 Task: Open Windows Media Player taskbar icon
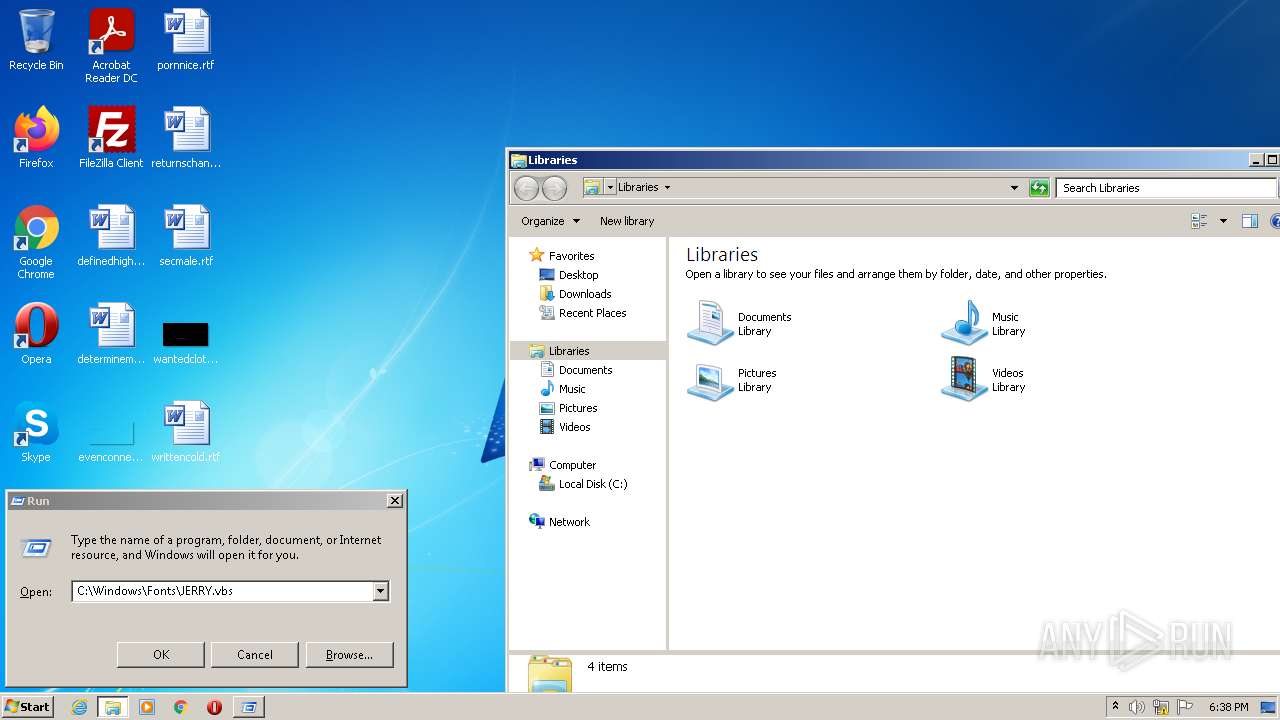[147, 707]
